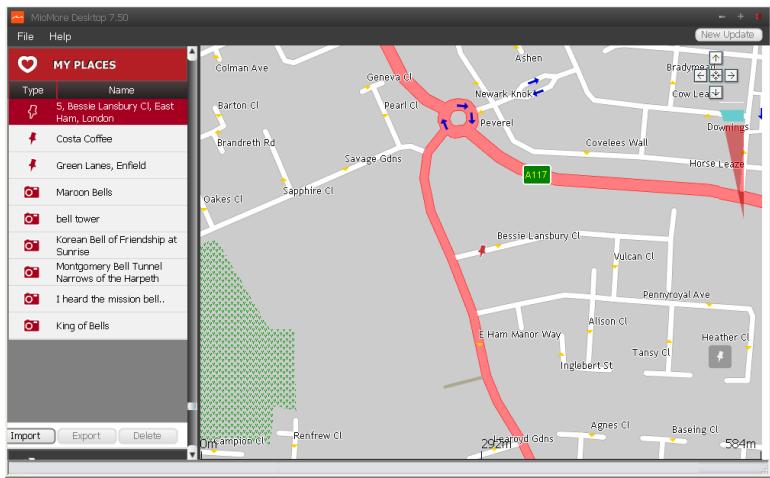Select the King of Bells entry
The height and width of the screenshot is (478, 770).
(98, 325)
